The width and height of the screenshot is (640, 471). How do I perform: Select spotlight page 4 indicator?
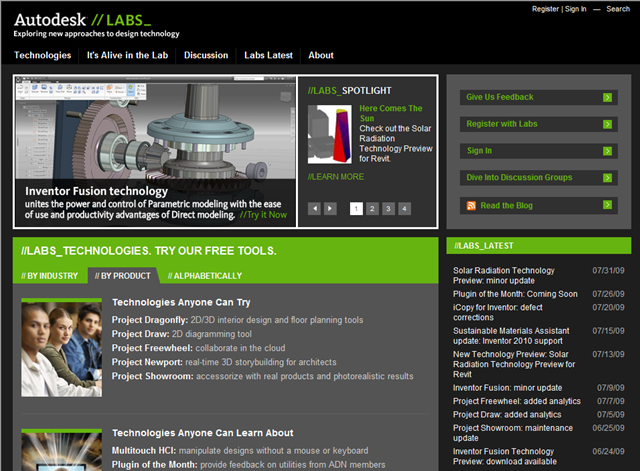coord(404,208)
